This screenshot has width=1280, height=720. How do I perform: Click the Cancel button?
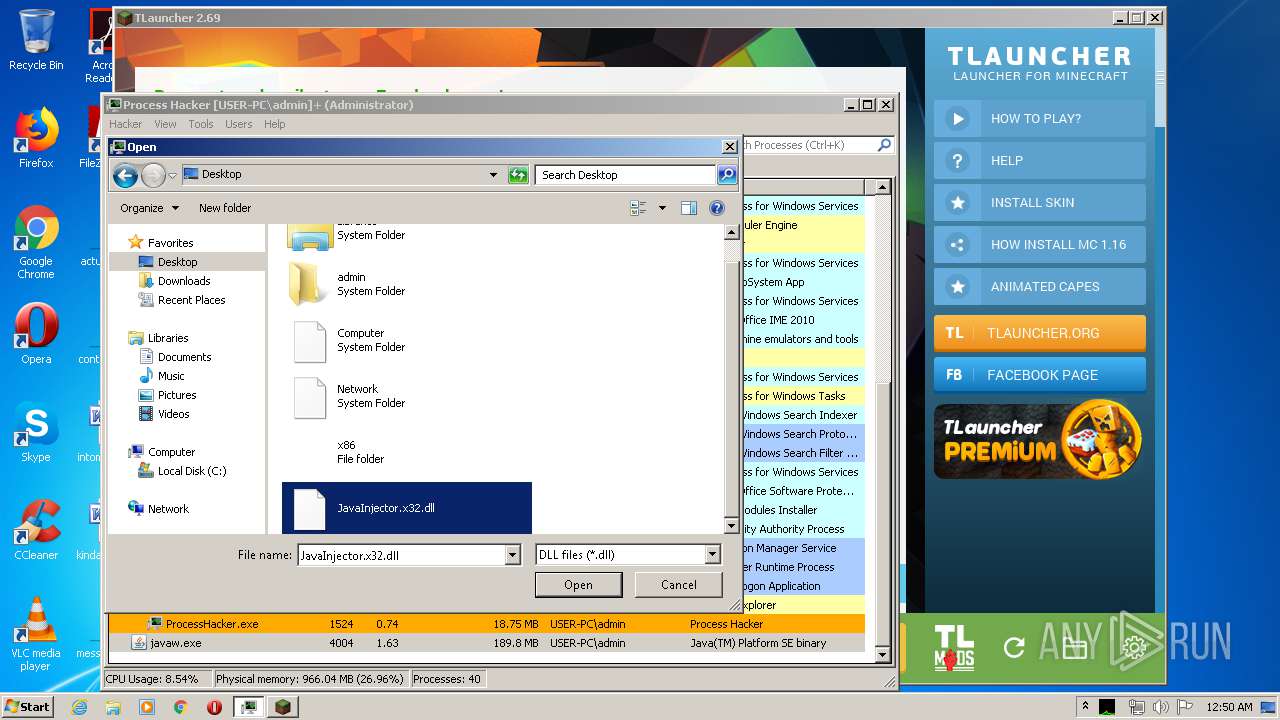[679, 585]
